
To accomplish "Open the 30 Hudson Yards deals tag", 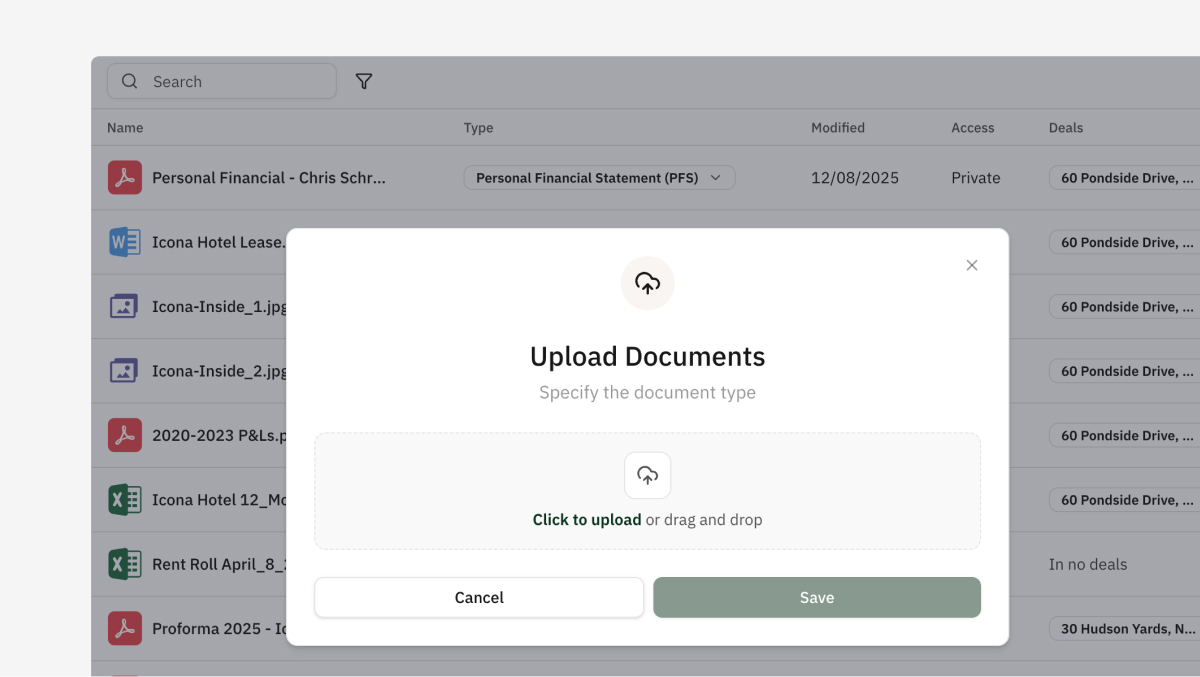I will point(1125,628).
